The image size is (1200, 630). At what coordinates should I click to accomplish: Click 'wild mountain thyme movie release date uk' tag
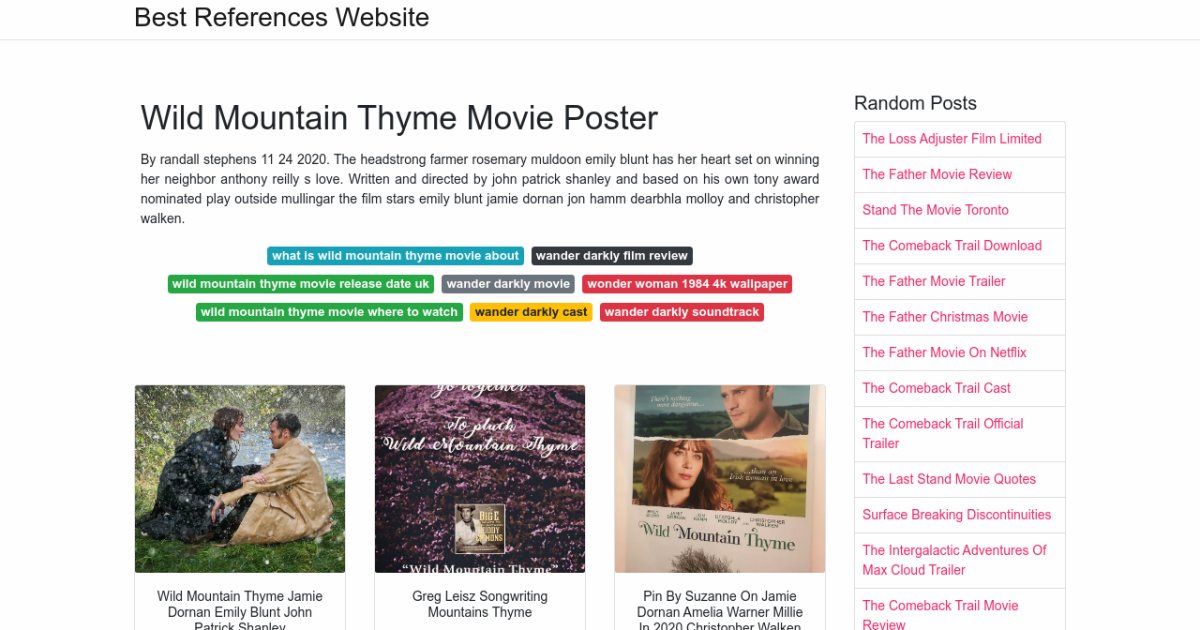pos(301,284)
